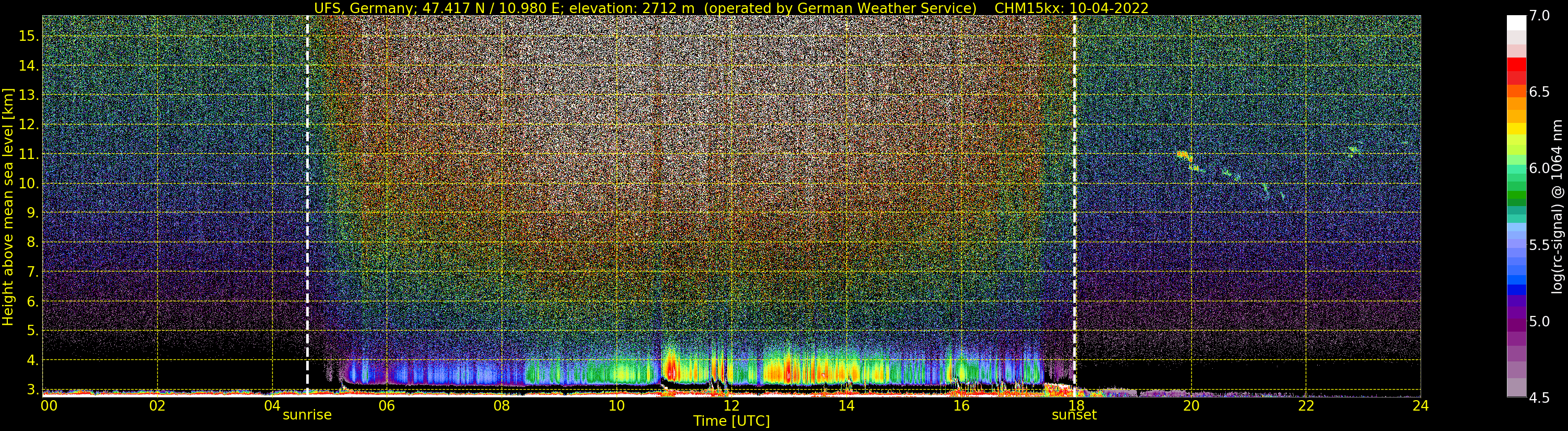This screenshot has width=1568, height=431.
Task: Click the 5 km height tick label
Action: point(32,331)
